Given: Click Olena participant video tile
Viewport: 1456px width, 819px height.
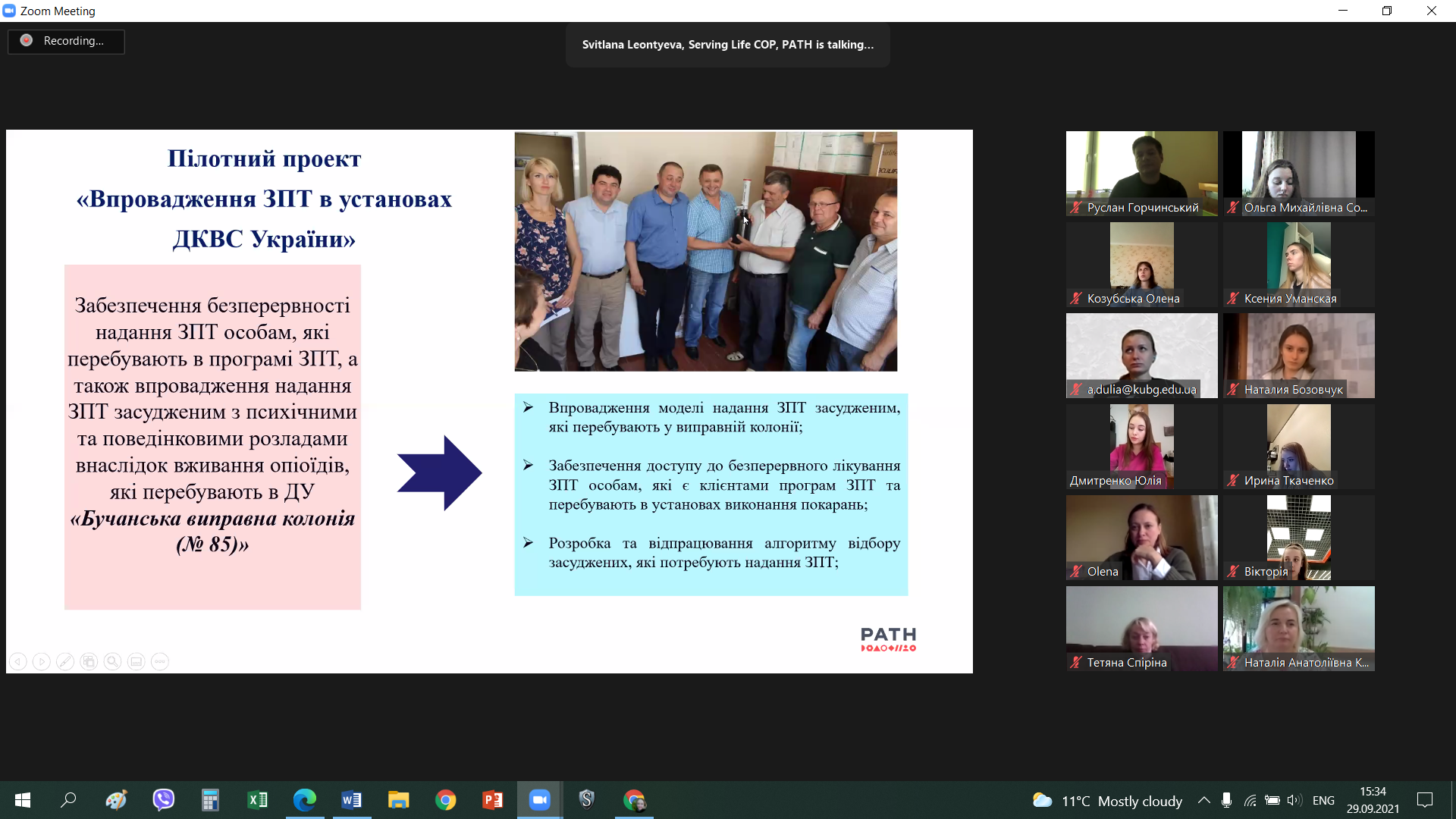Looking at the screenshot, I should [x=1141, y=537].
